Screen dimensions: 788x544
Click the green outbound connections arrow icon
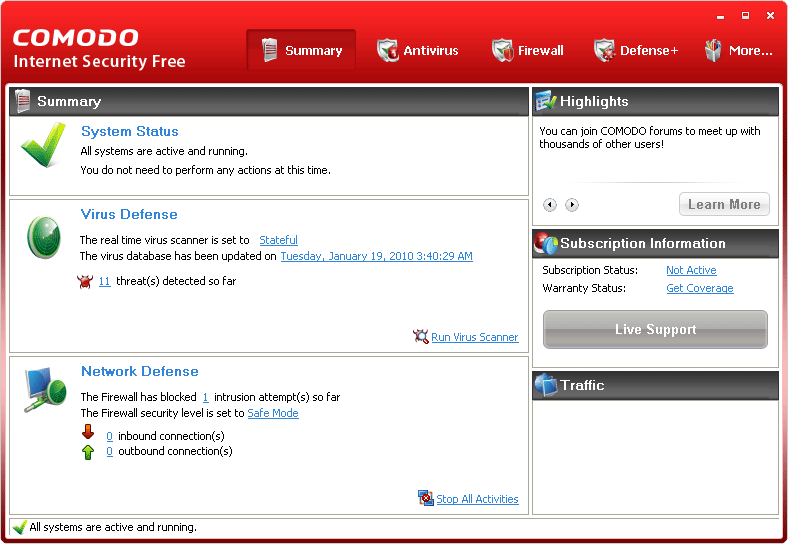point(88,452)
